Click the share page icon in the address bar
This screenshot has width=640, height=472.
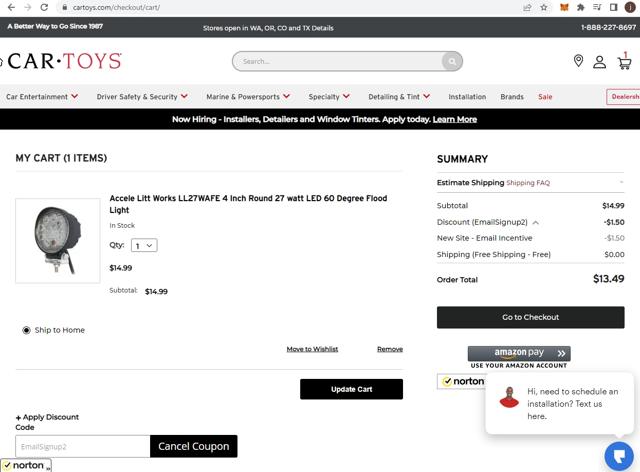[527, 7]
